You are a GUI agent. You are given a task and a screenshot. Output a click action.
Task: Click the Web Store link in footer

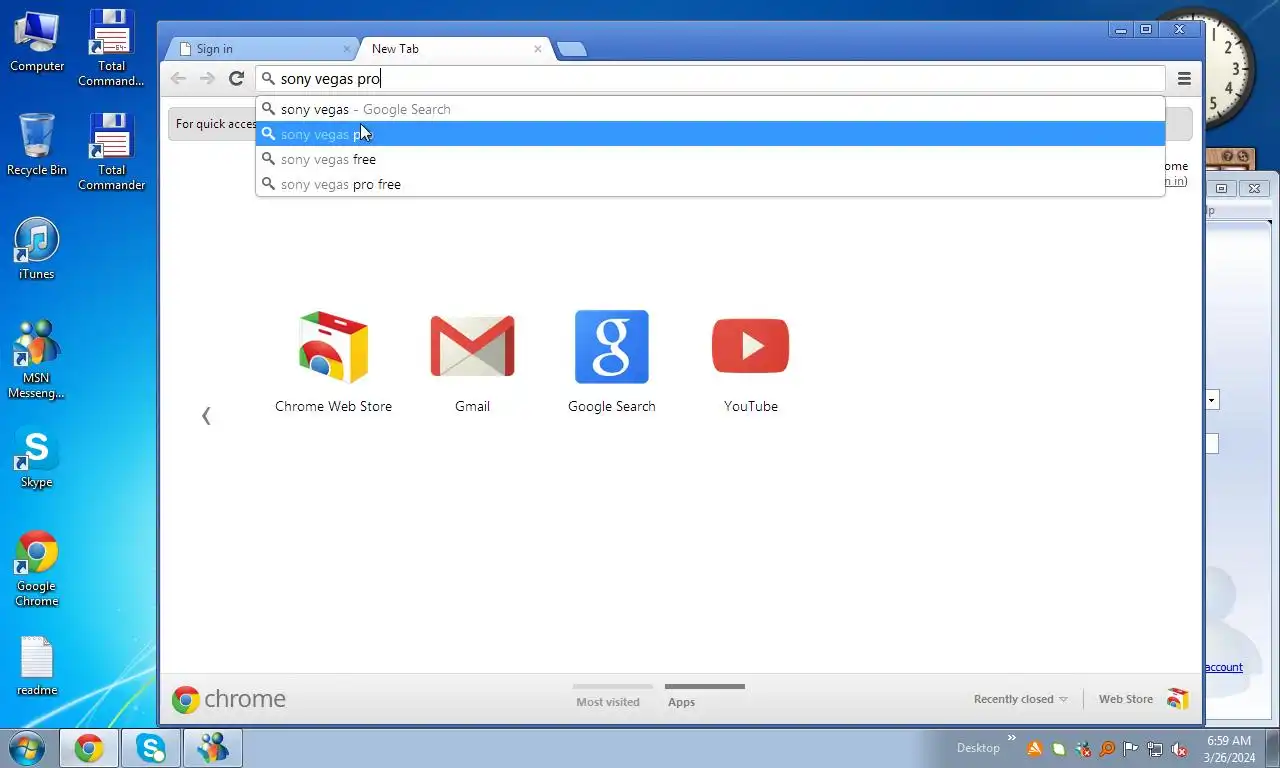pyautogui.click(x=1126, y=699)
